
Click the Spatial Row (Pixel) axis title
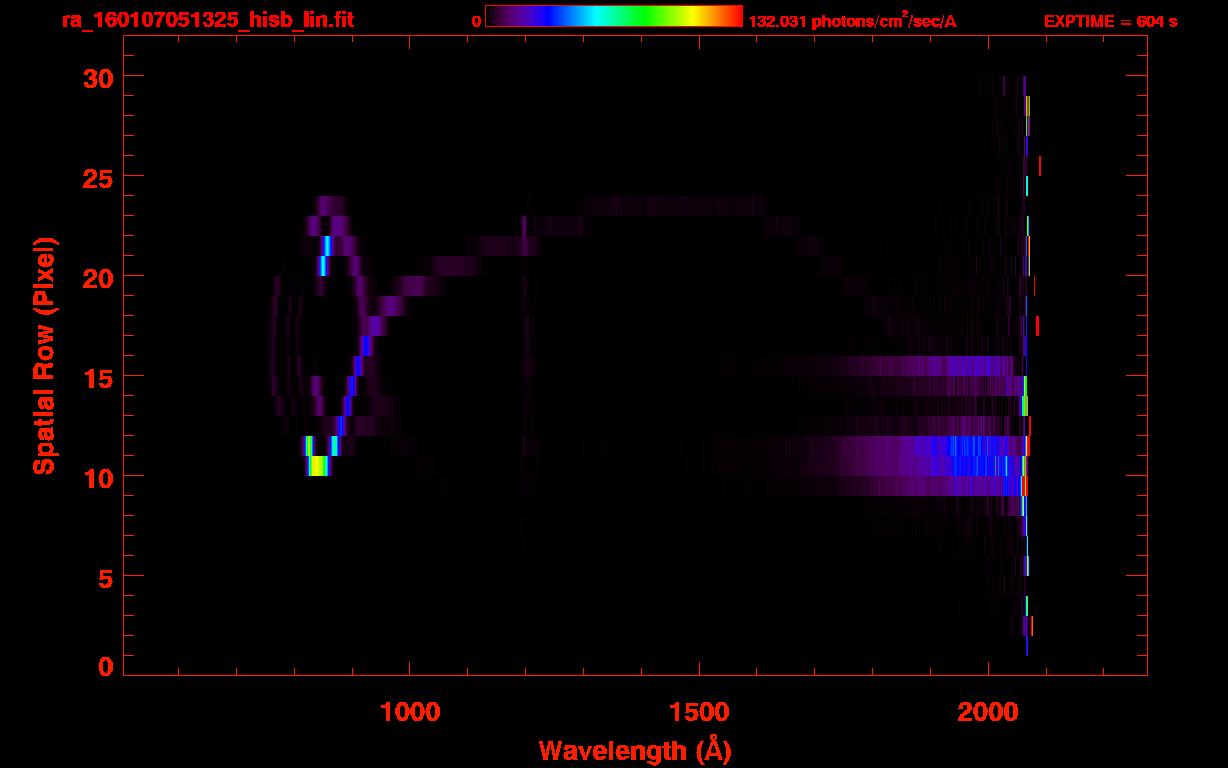[x=45, y=356]
